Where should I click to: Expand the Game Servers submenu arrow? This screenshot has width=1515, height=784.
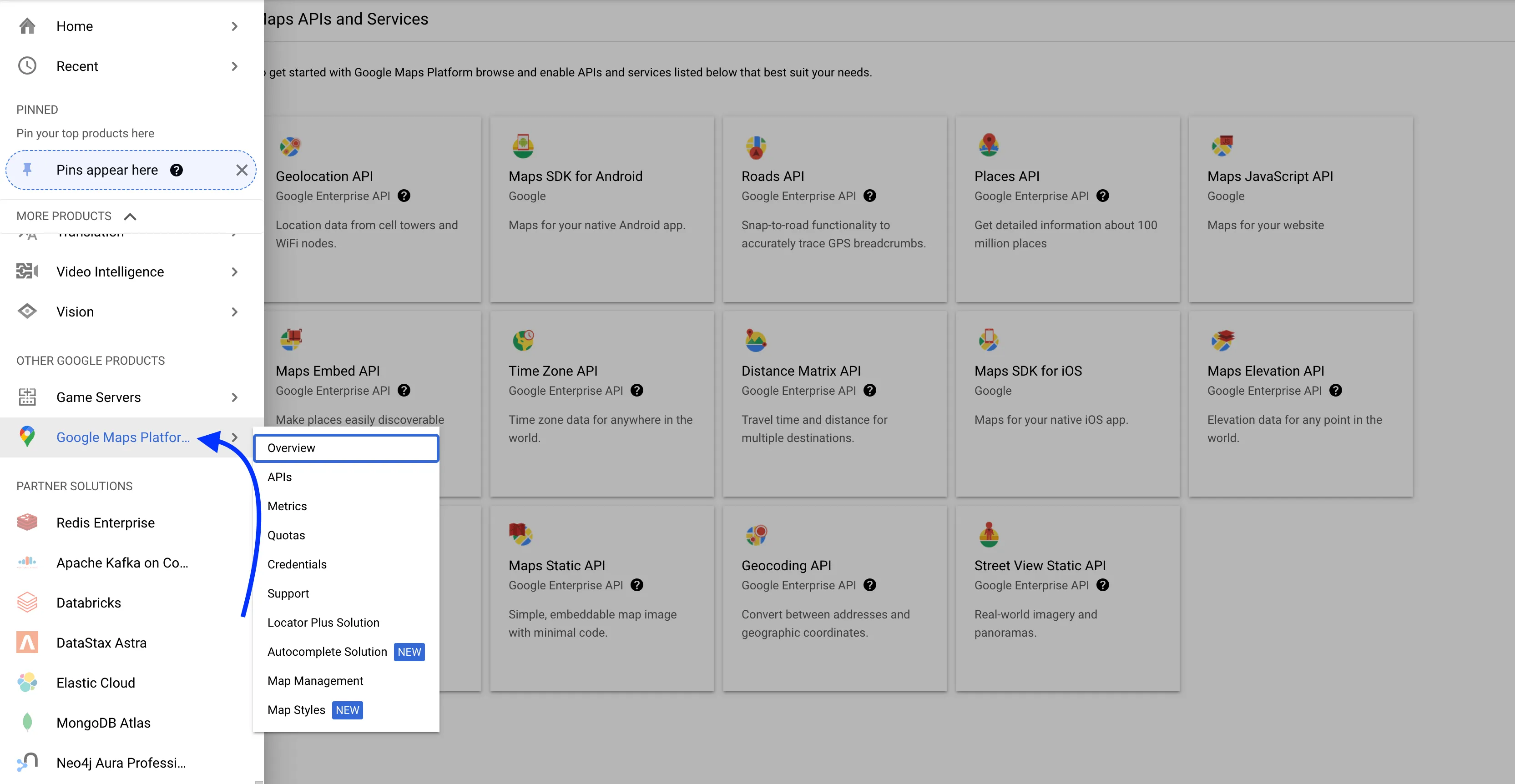[235, 397]
